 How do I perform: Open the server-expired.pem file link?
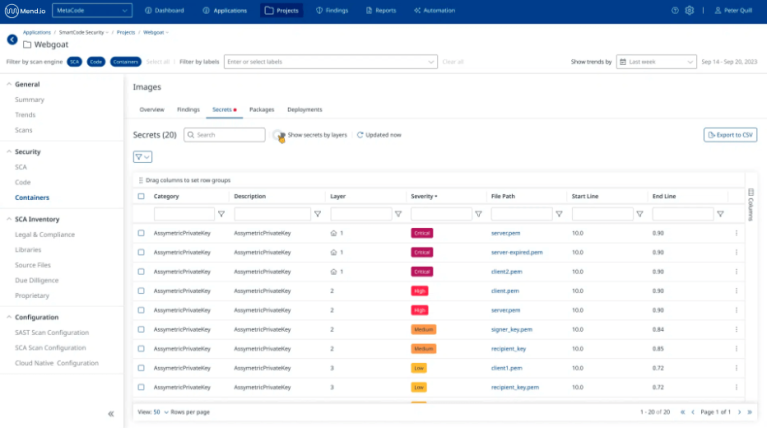517,252
